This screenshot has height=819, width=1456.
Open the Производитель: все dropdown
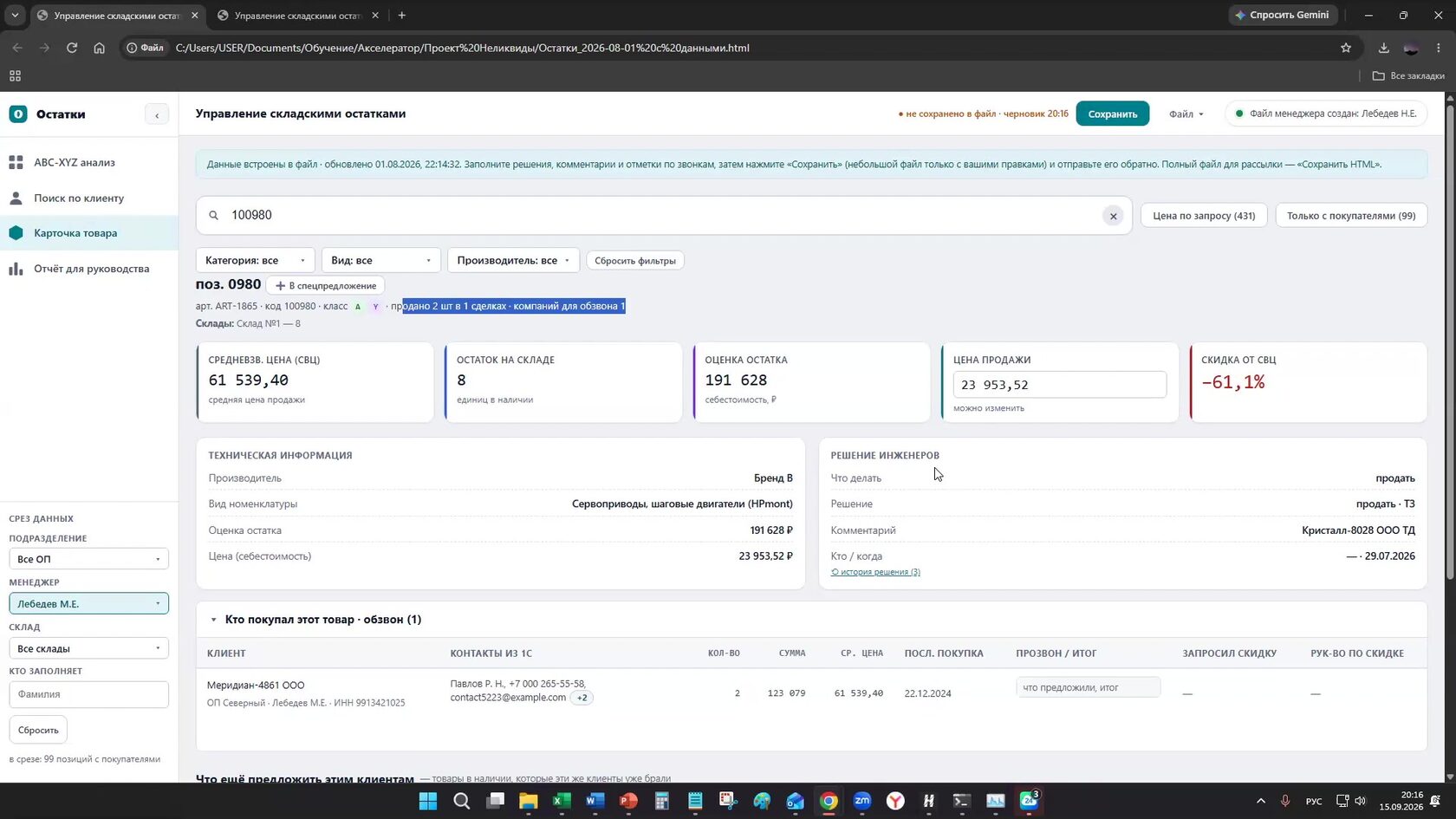coord(513,260)
